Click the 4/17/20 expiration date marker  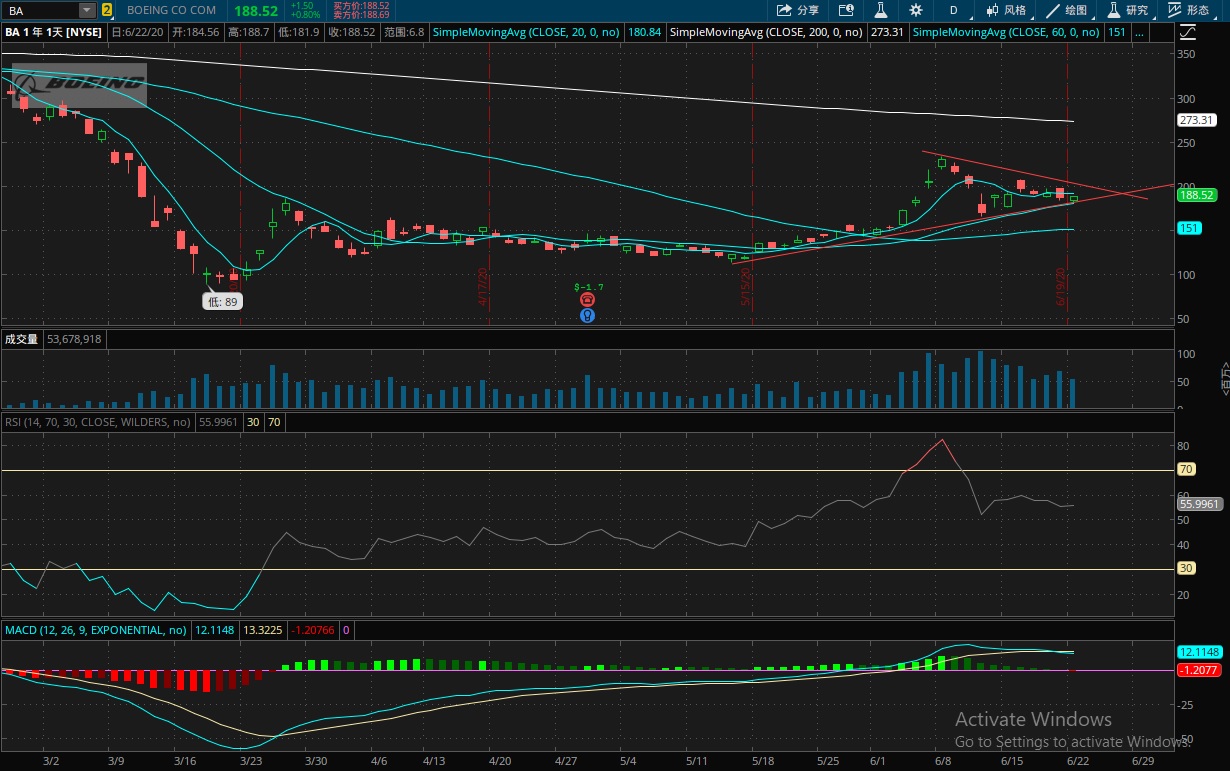click(483, 287)
